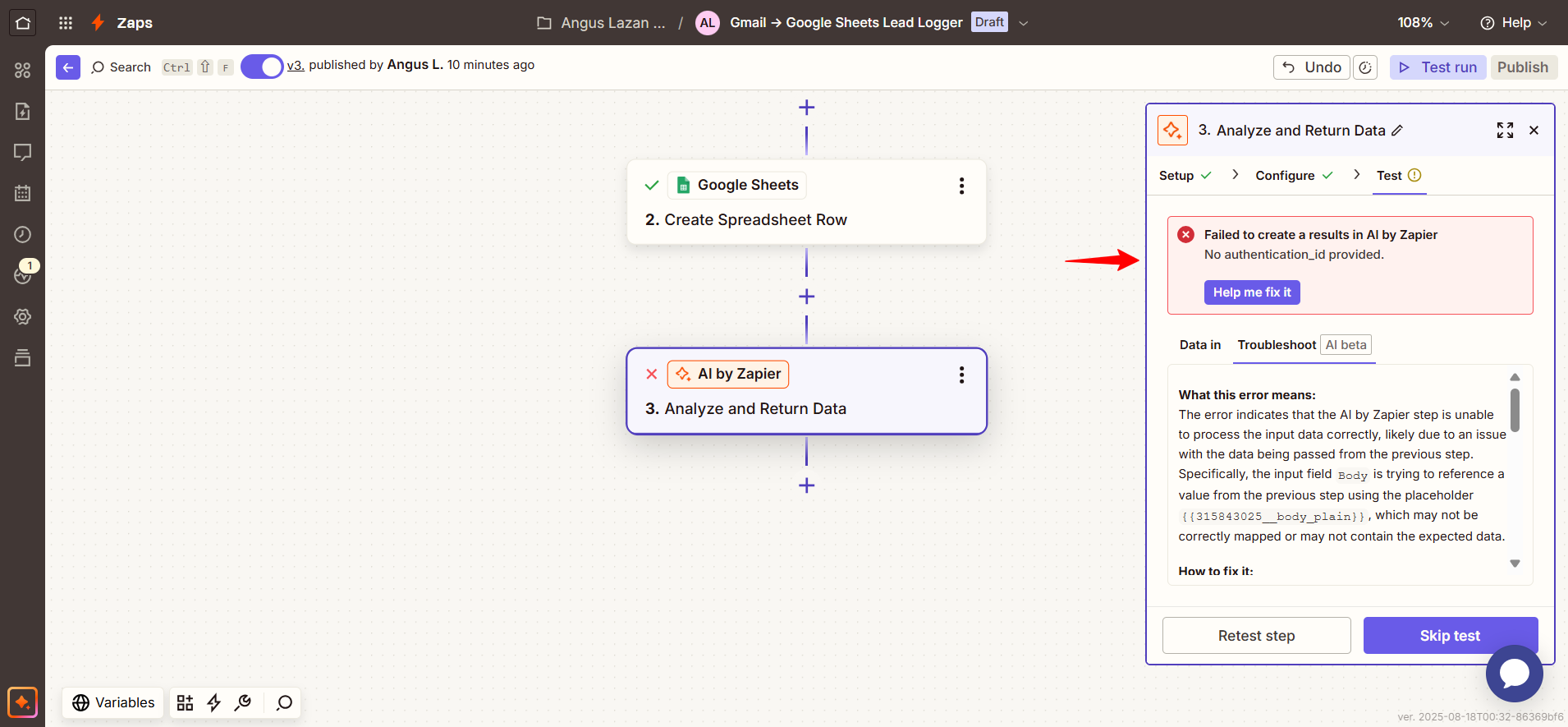Click the AL user avatar
The height and width of the screenshot is (727, 1568).
coord(708,23)
